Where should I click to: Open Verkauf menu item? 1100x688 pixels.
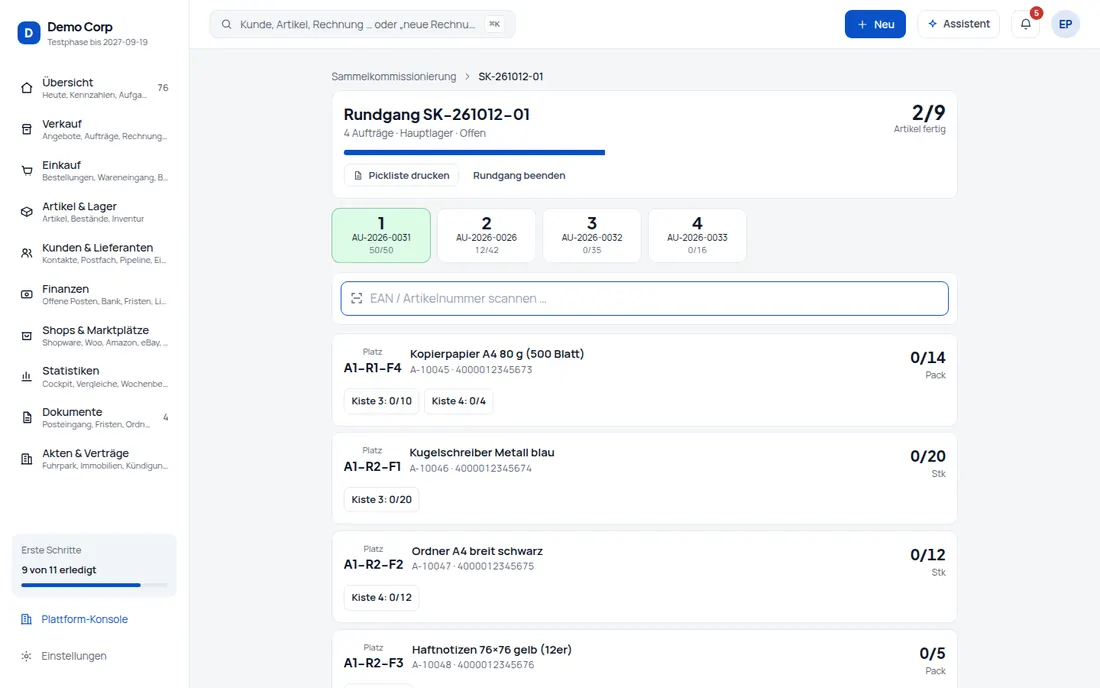(94, 129)
